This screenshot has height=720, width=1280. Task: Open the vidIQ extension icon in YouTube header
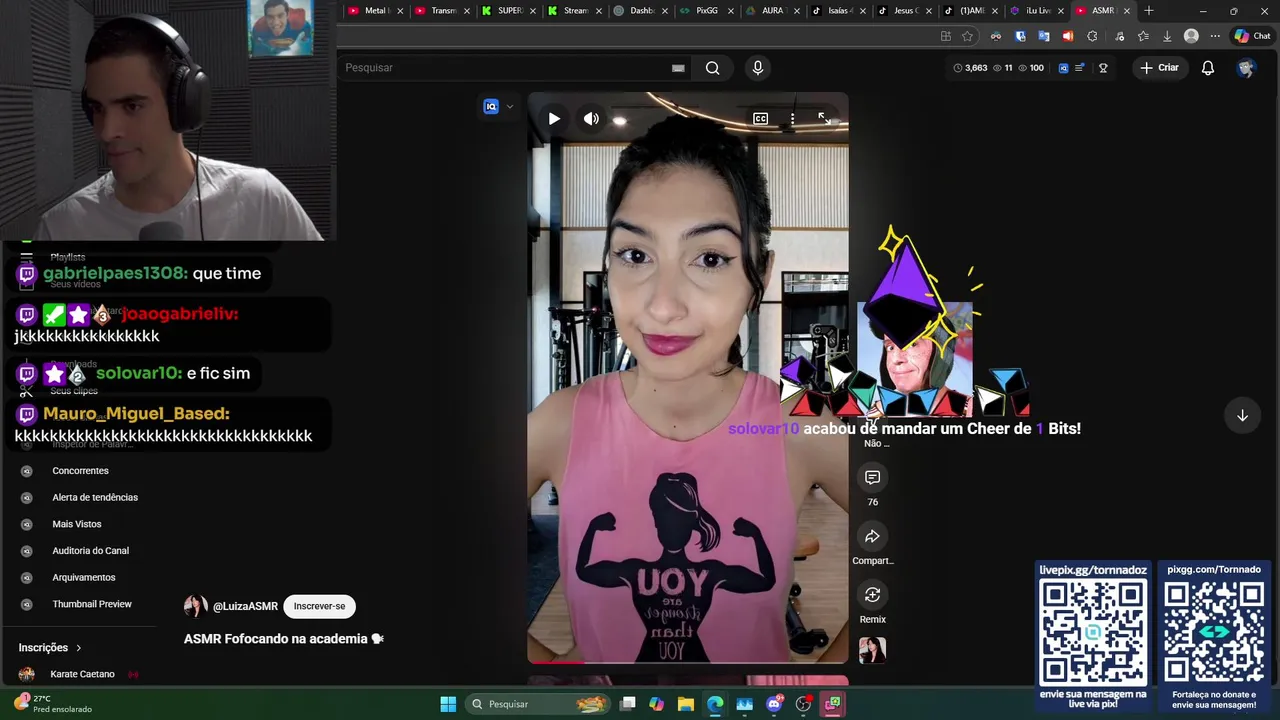(x=1063, y=68)
